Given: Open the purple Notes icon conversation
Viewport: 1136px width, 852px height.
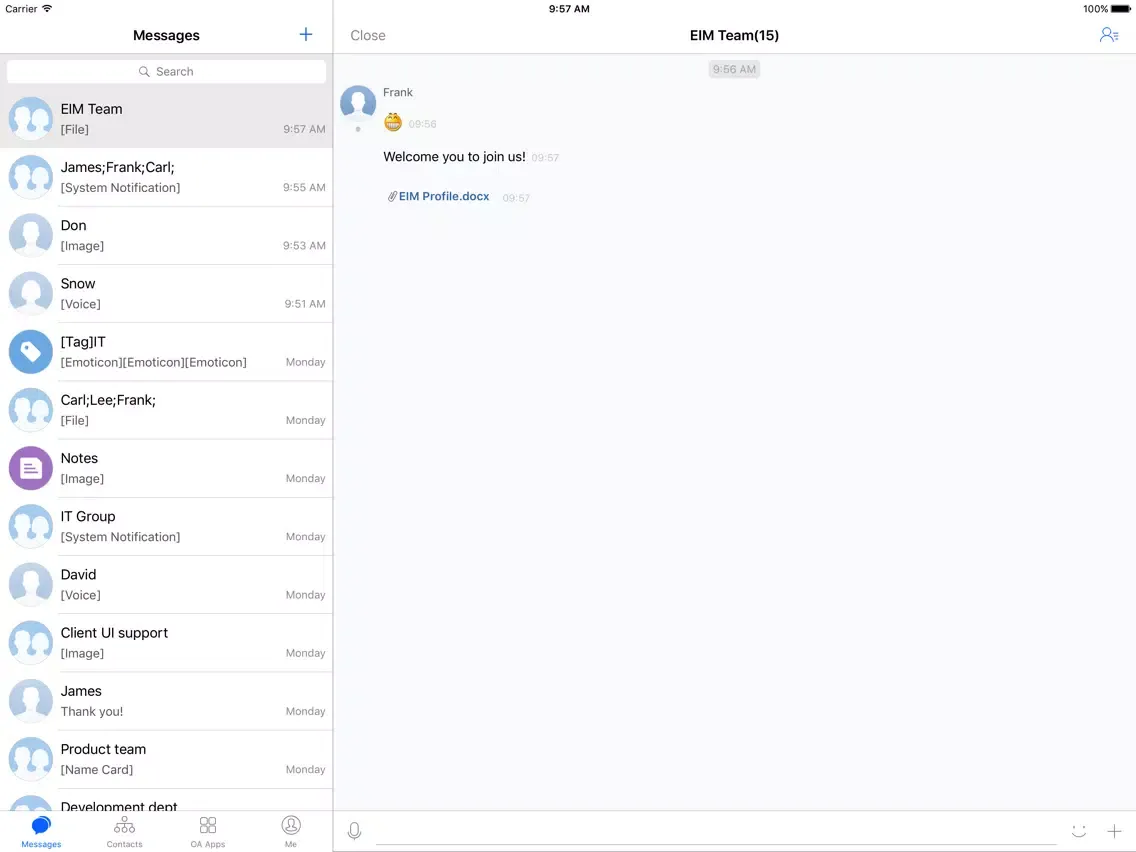Looking at the screenshot, I should (31, 468).
